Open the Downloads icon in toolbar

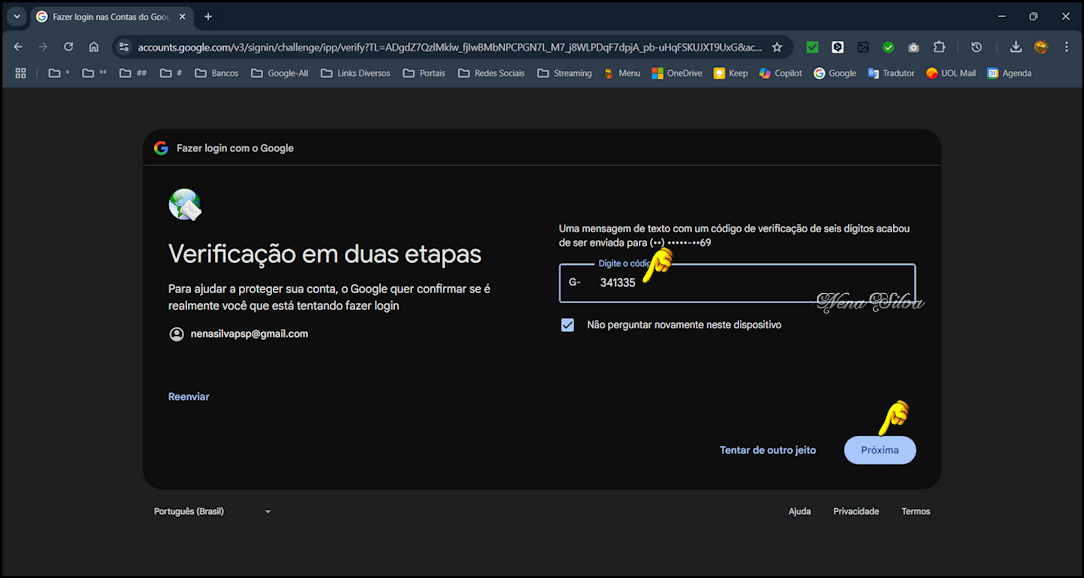[1016, 47]
